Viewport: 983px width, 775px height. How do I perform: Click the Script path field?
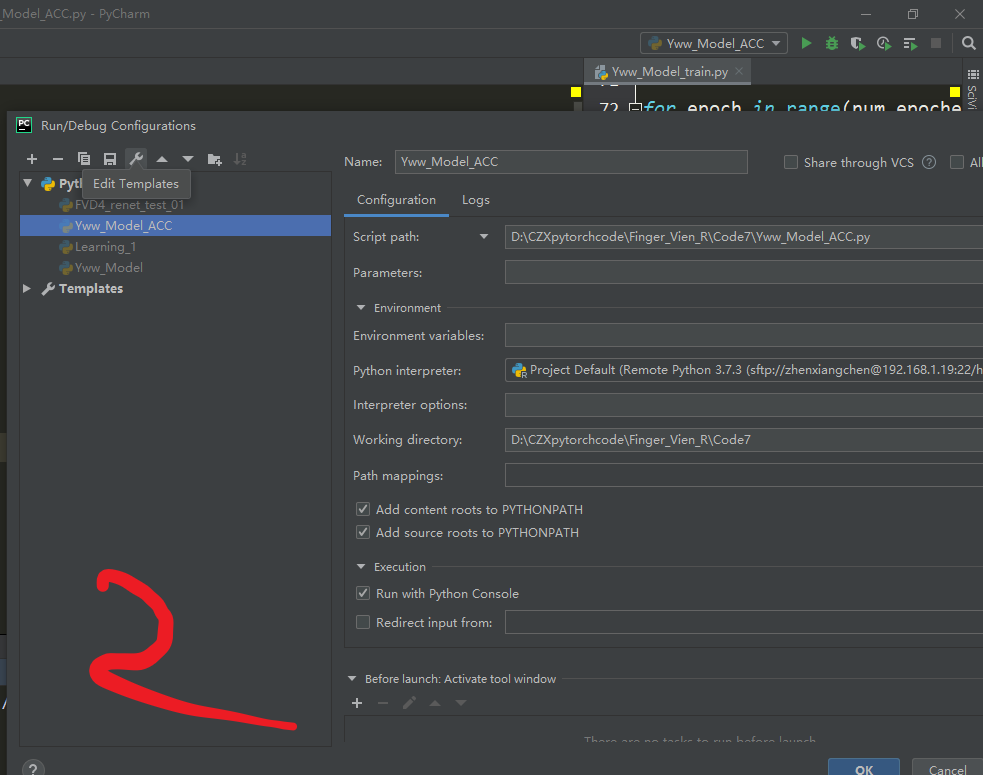[x=744, y=237]
